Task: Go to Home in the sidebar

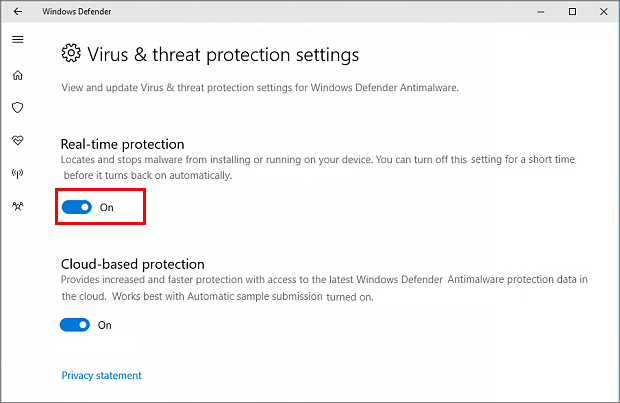Action: pyautogui.click(x=17, y=75)
